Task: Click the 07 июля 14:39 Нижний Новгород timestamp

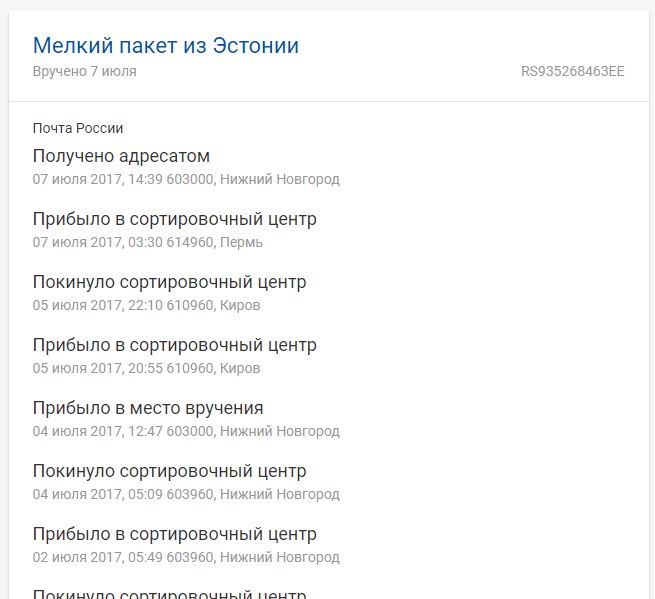Action: point(186,179)
